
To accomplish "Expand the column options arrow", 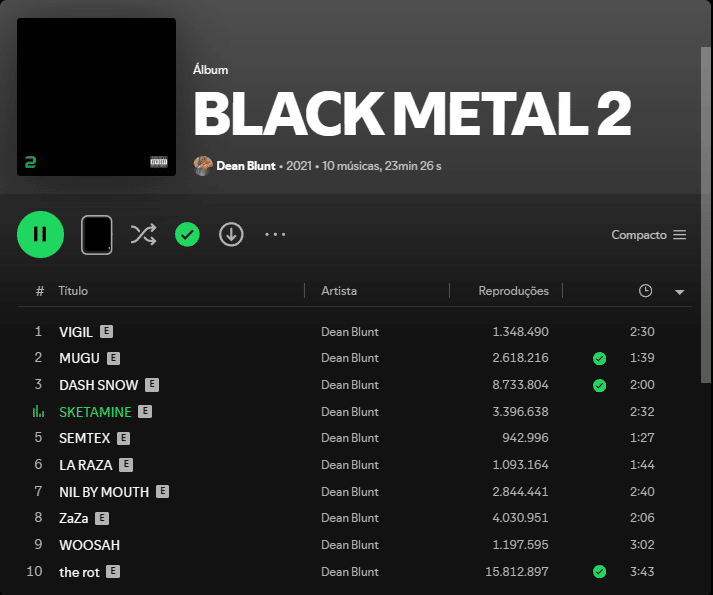I will coord(679,292).
